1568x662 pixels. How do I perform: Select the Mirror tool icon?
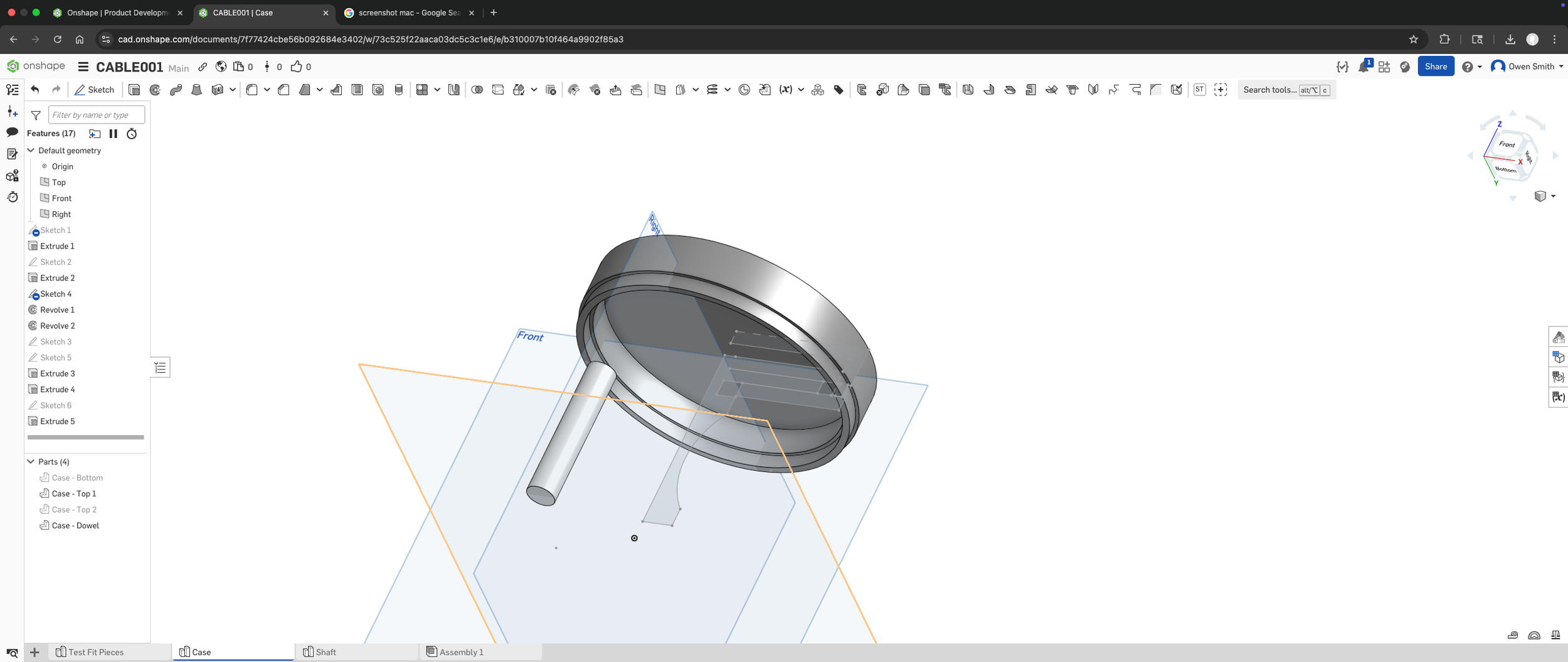coord(453,90)
